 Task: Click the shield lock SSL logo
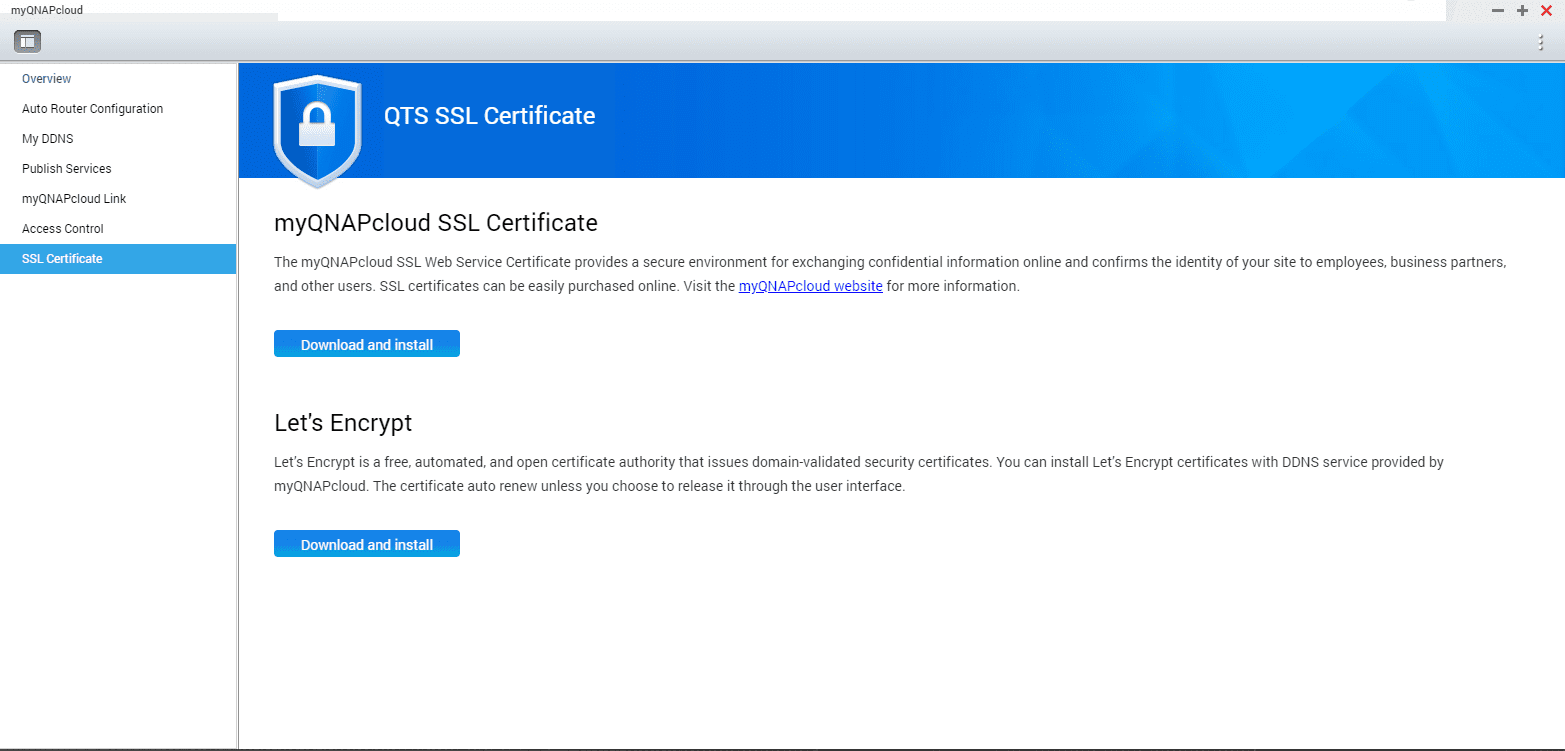[x=317, y=130]
